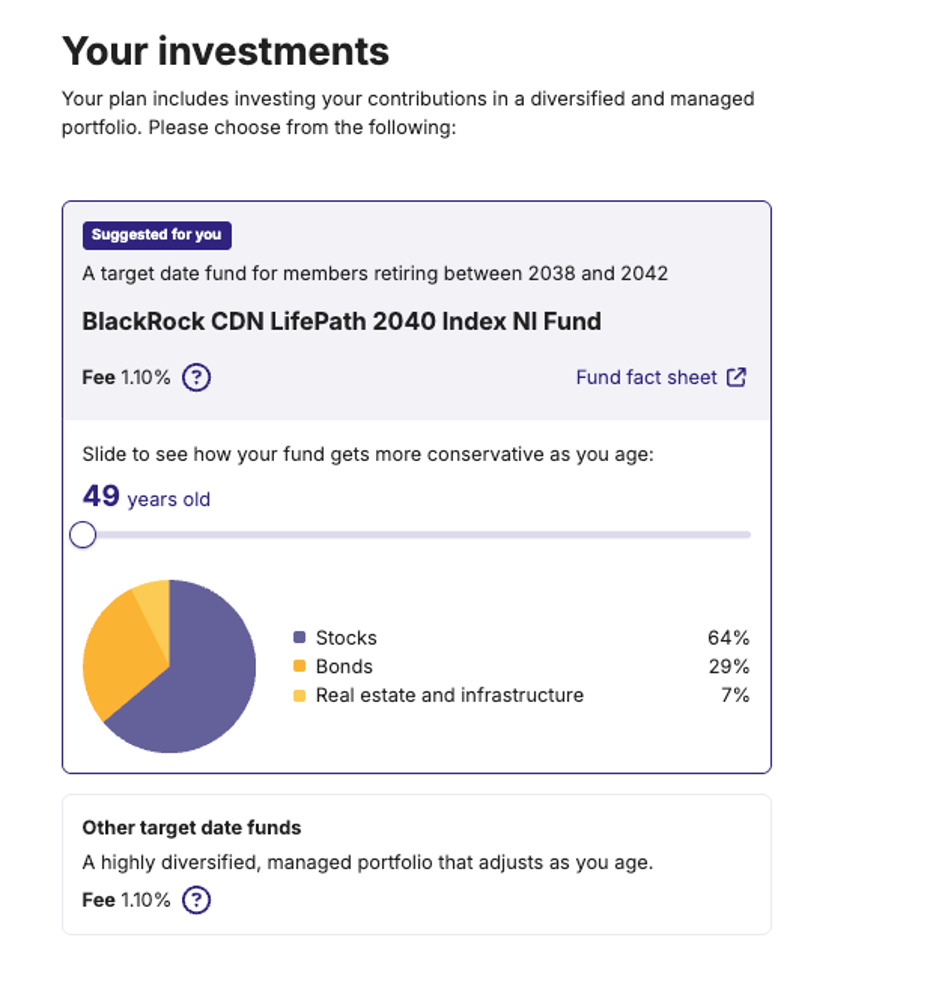Select the BlackRock CDN LifePath 2040 Index NI Fund heading
Image resolution: width=936 pixels, height=986 pixels.
click(342, 321)
